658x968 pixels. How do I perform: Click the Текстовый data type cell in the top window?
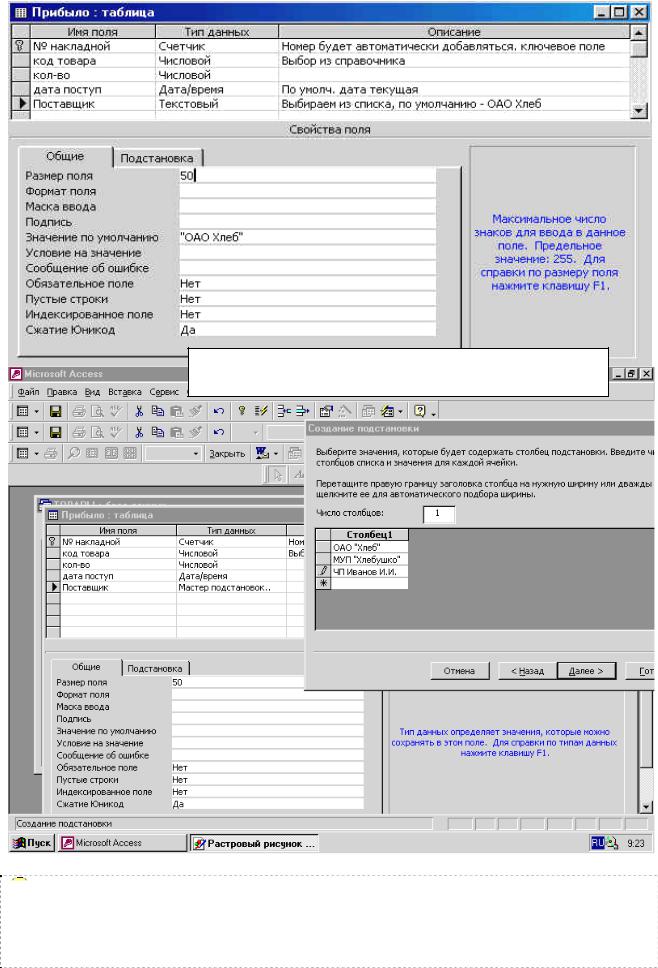click(217, 104)
